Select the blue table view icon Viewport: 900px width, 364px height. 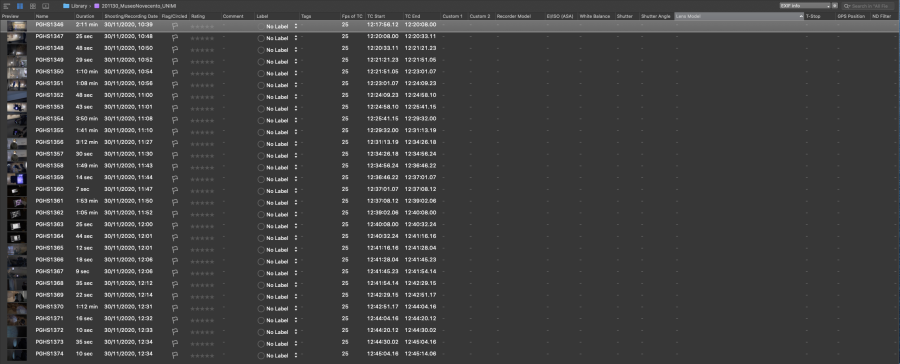[20, 6]
